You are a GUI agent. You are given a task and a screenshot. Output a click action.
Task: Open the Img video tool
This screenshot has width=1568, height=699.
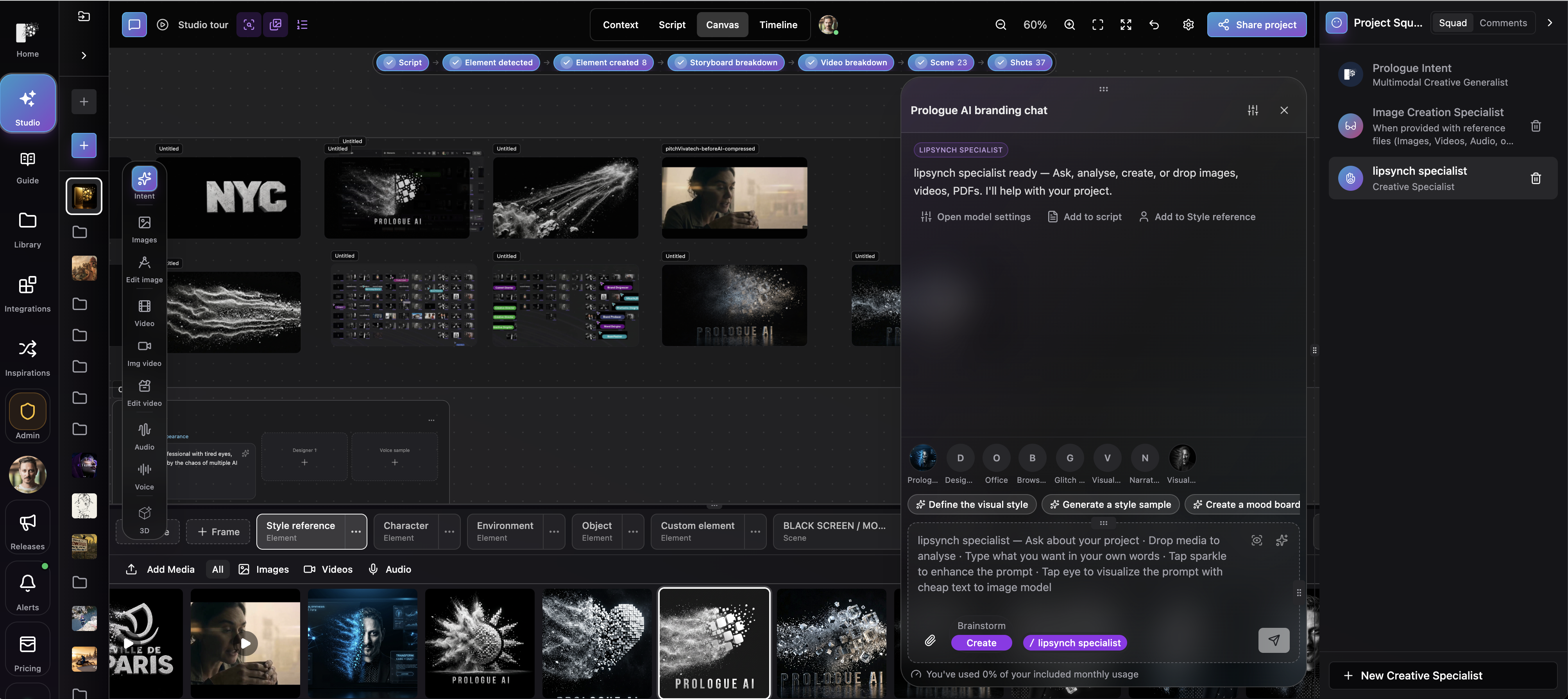coord(144,353)
